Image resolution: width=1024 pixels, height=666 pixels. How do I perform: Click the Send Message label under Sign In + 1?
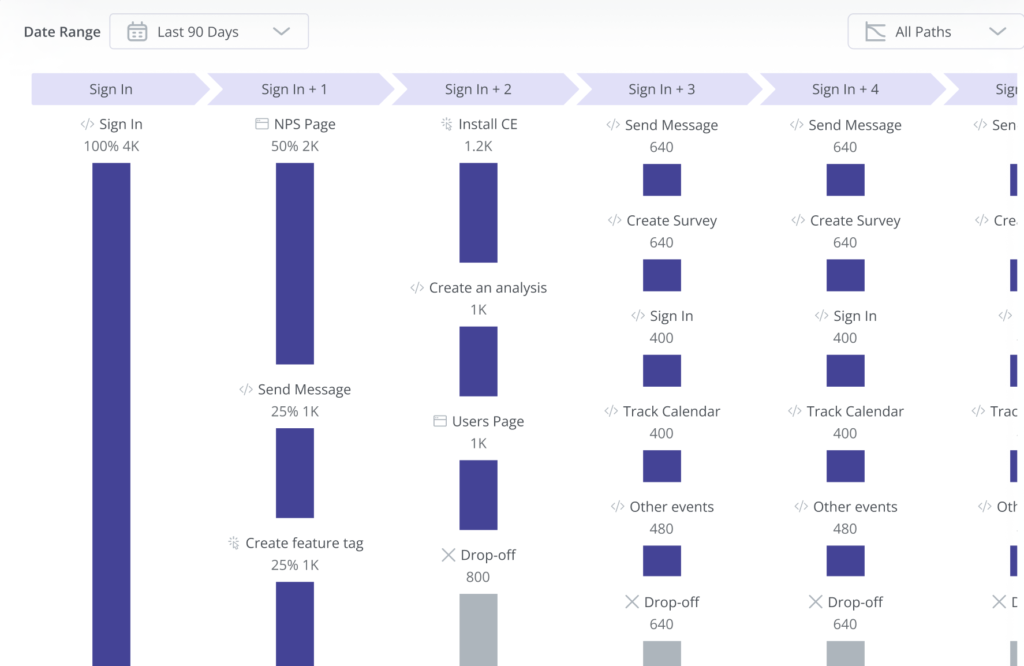tap(304, 389)
